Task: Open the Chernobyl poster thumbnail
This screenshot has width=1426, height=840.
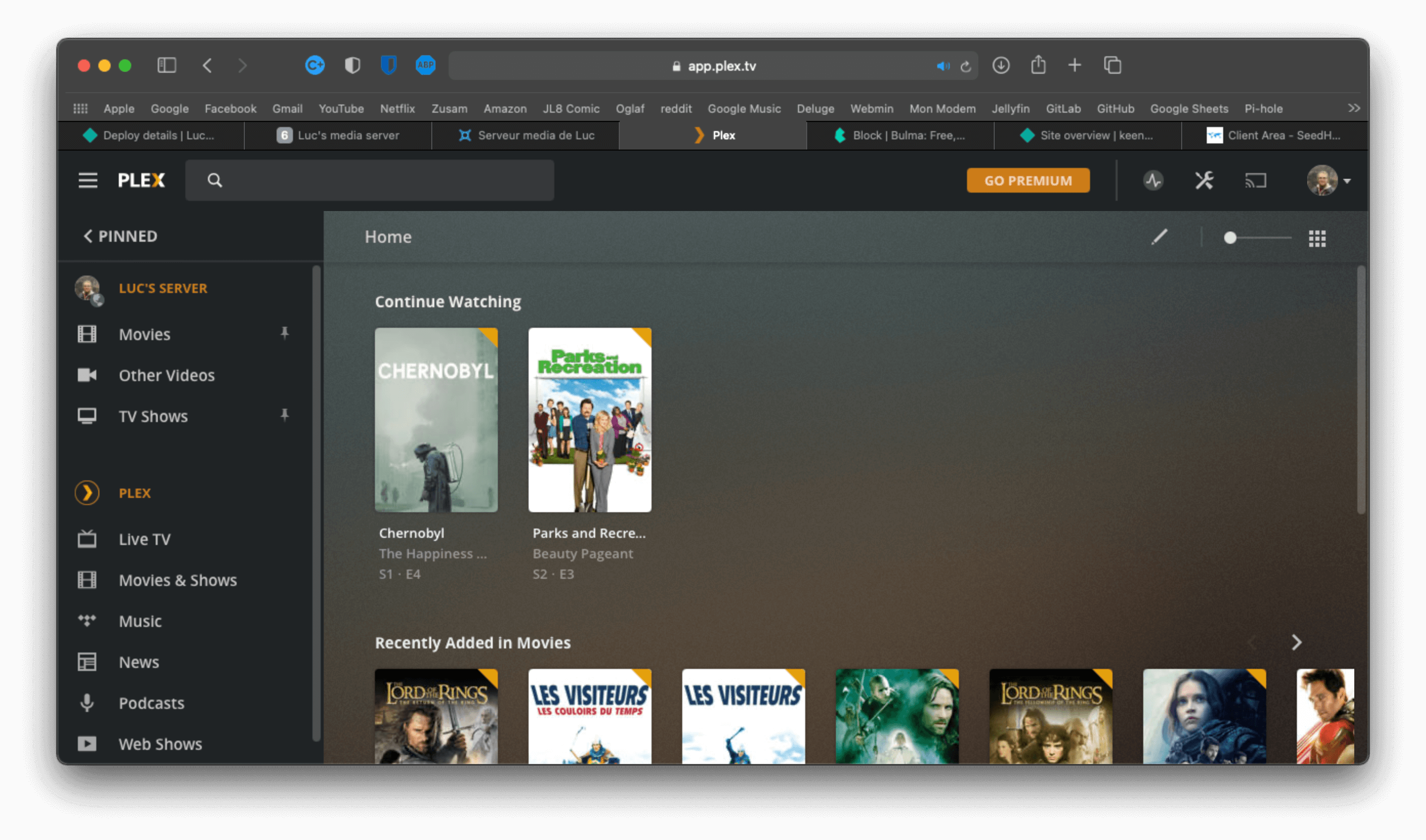Action: (436, 419)
